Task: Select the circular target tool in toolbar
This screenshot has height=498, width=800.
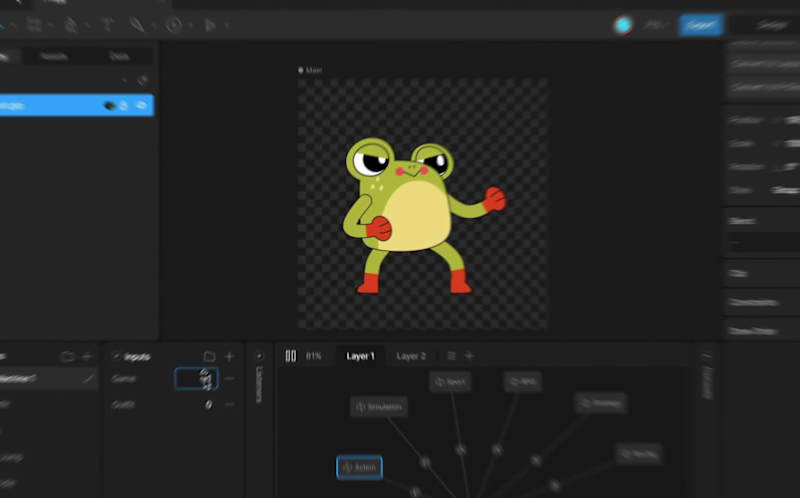Action: point(173,24)
